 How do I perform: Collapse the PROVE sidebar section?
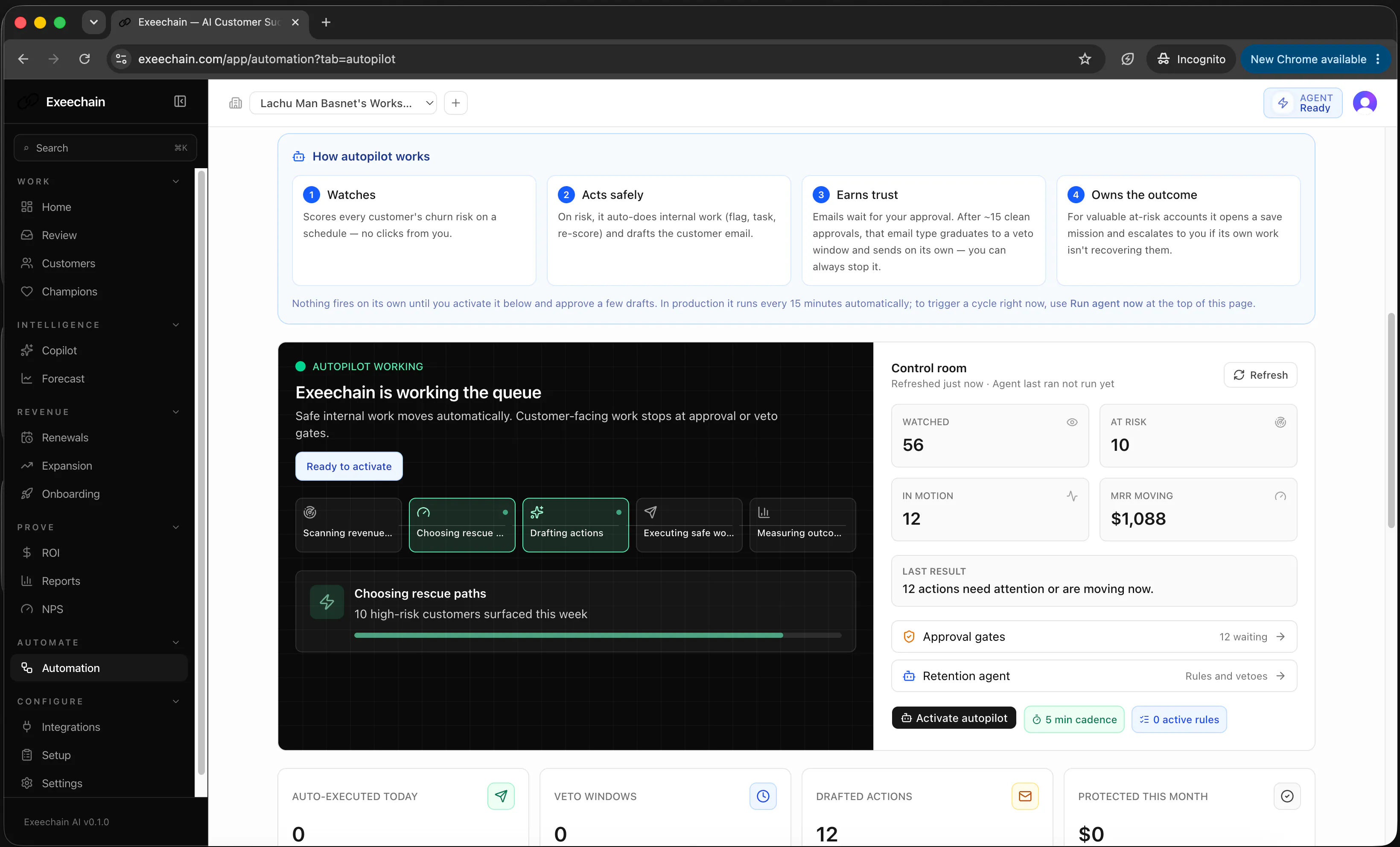click(175, 527)
